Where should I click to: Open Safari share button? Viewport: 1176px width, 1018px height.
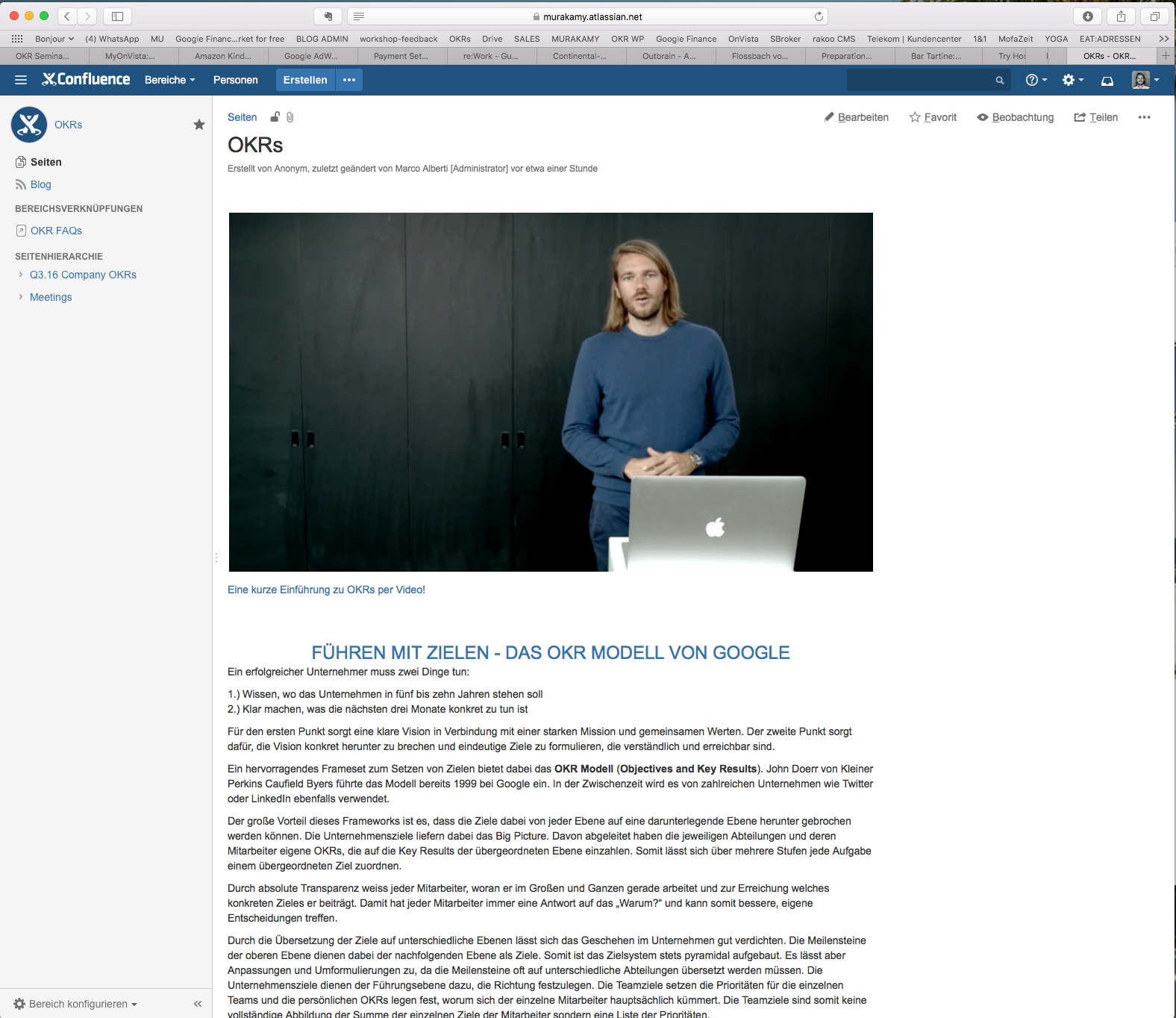(x=1121, y=16)
